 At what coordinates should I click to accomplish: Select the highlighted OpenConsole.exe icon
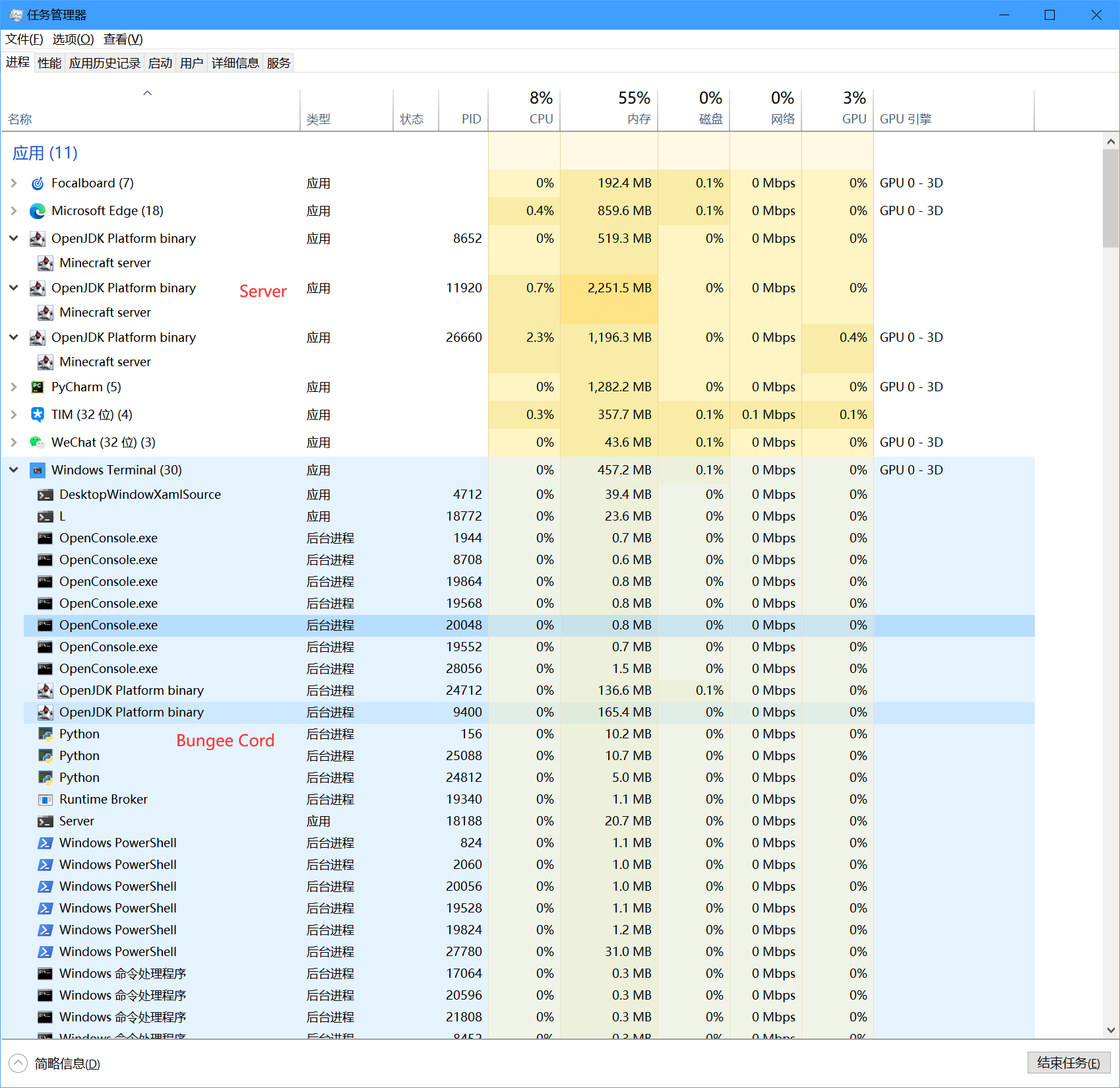45,625
